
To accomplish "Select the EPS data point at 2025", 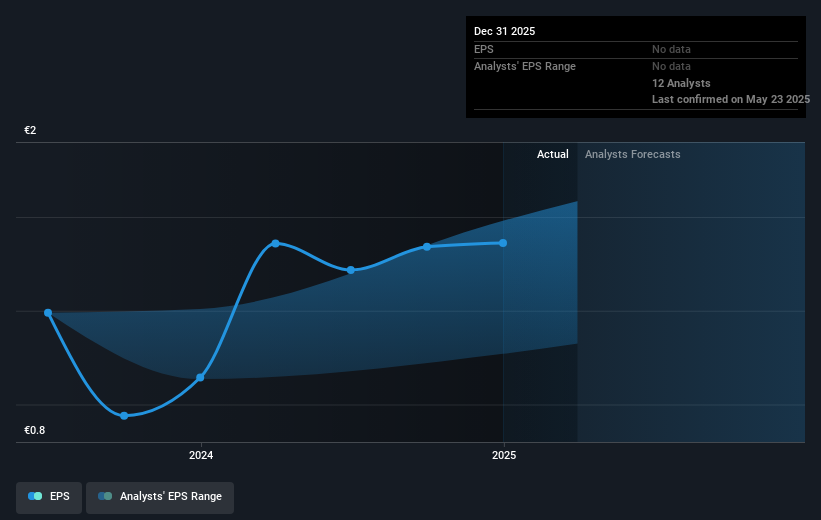I will click(503, 243).
